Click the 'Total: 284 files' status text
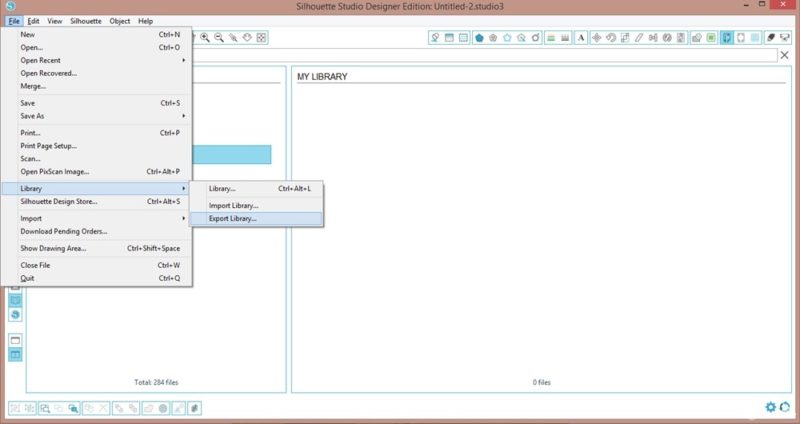 point(156,382)
